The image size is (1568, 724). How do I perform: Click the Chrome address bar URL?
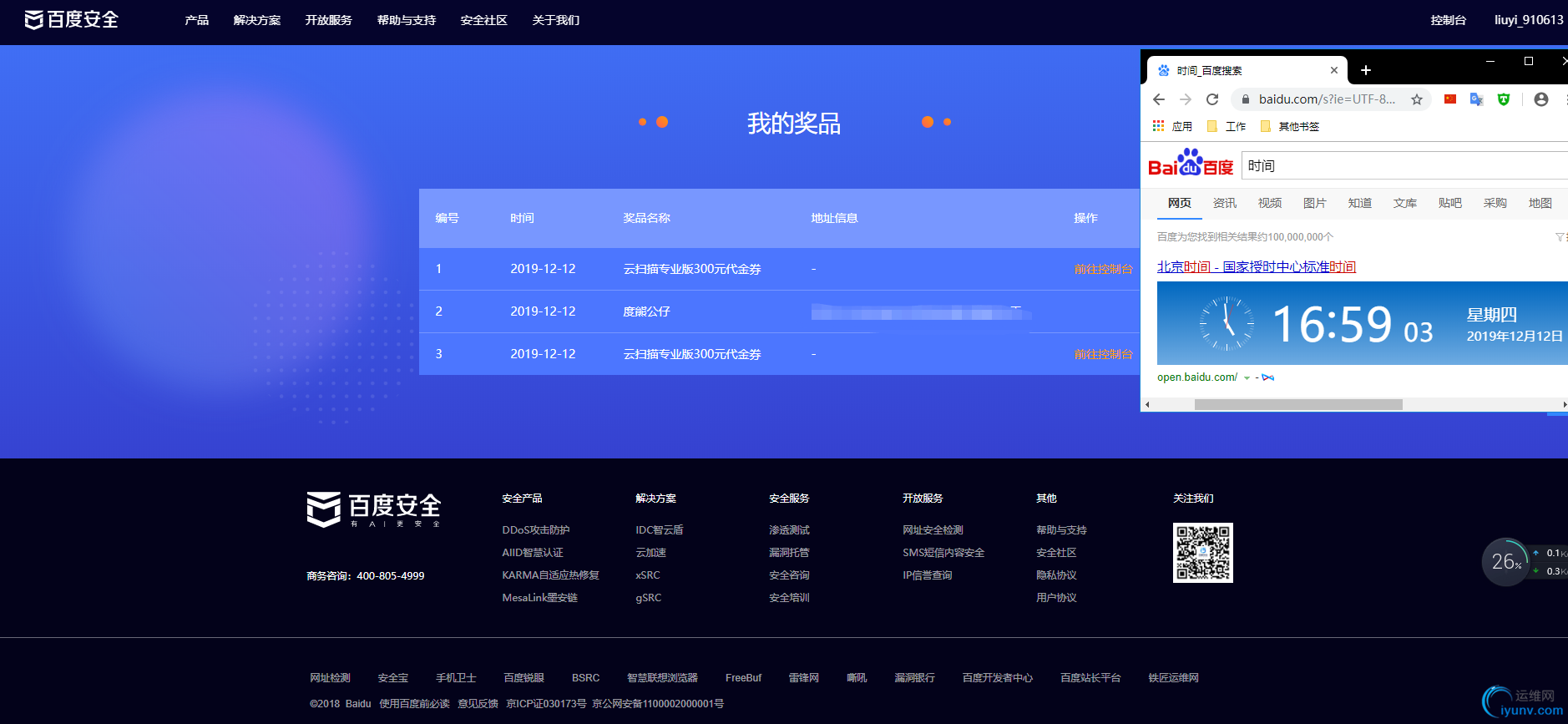coord(1328,99)
